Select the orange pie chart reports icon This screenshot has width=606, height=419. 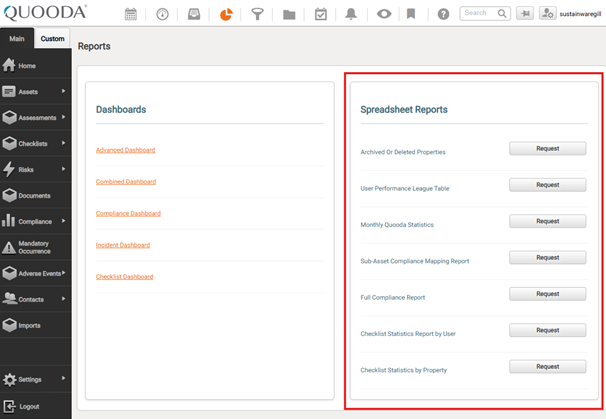[226, 14]
